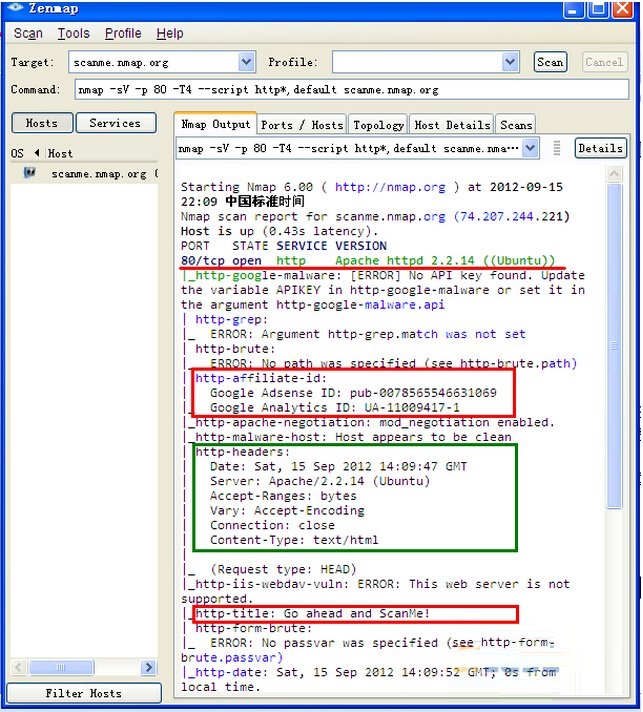Click the Services button
The width and height of the screenshot is (643, 712).
(115, 123)
